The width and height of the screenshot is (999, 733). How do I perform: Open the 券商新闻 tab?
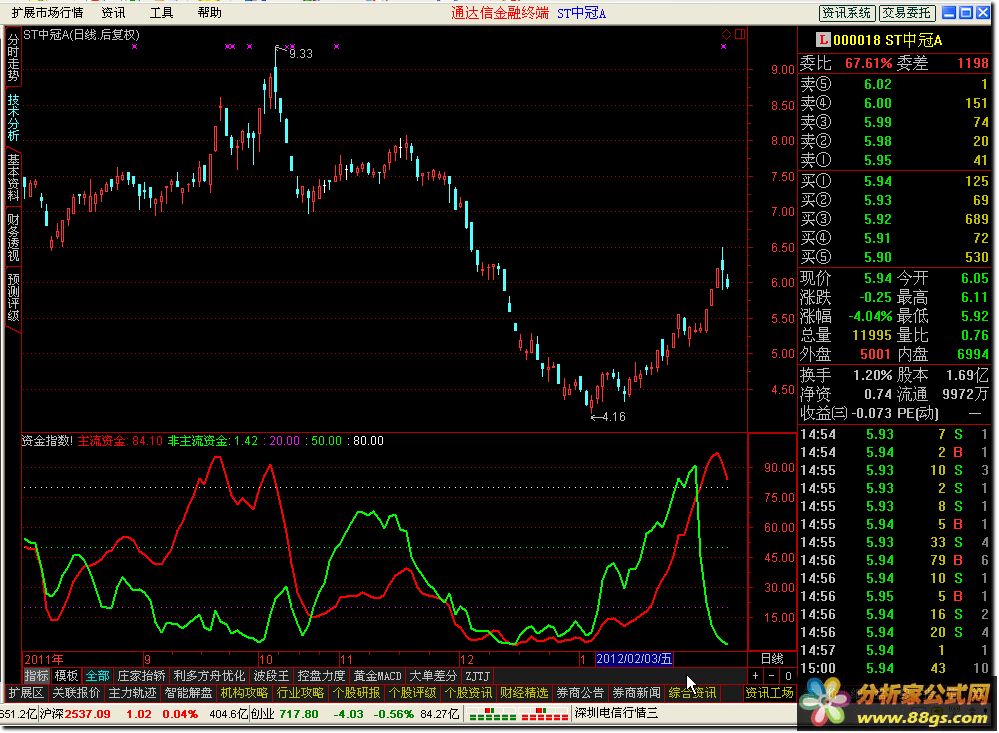[636, 693]
